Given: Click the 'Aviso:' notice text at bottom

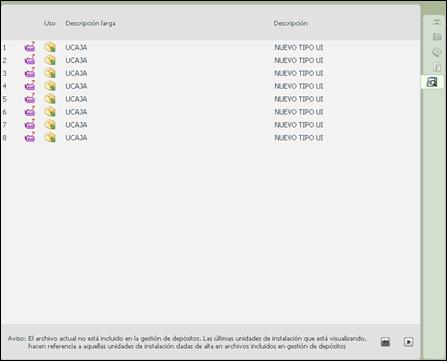Looking at the screenshot, I should pos(187,342).
